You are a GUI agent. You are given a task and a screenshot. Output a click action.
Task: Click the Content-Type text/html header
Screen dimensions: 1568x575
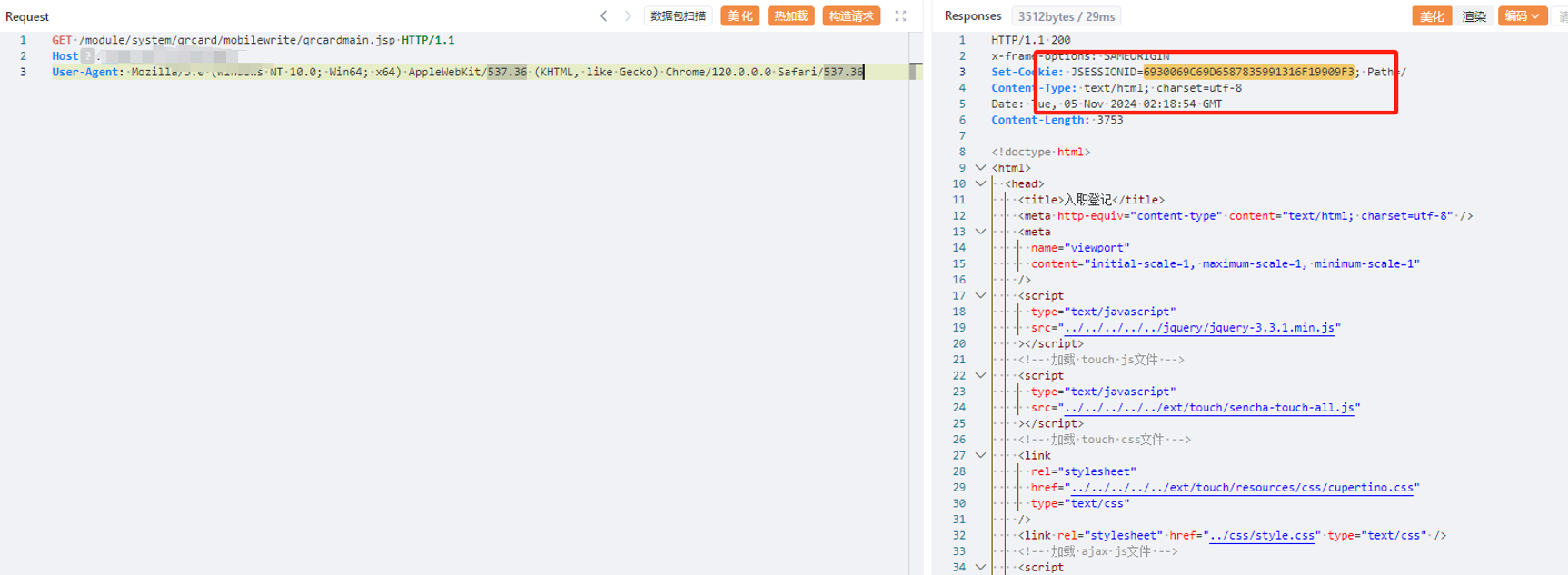[x=1116, y=88]
